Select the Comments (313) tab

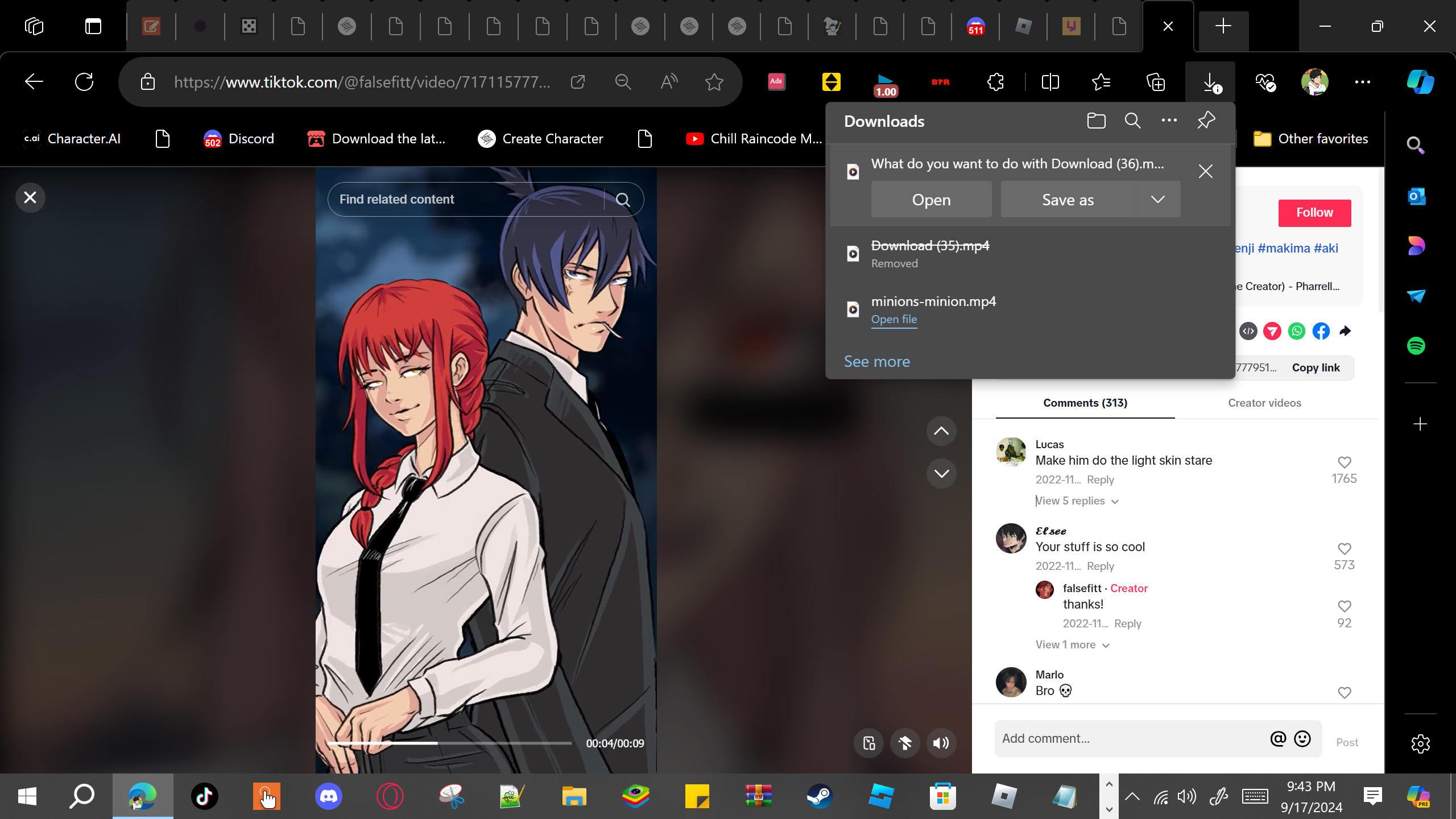(x=1085, y=403)
